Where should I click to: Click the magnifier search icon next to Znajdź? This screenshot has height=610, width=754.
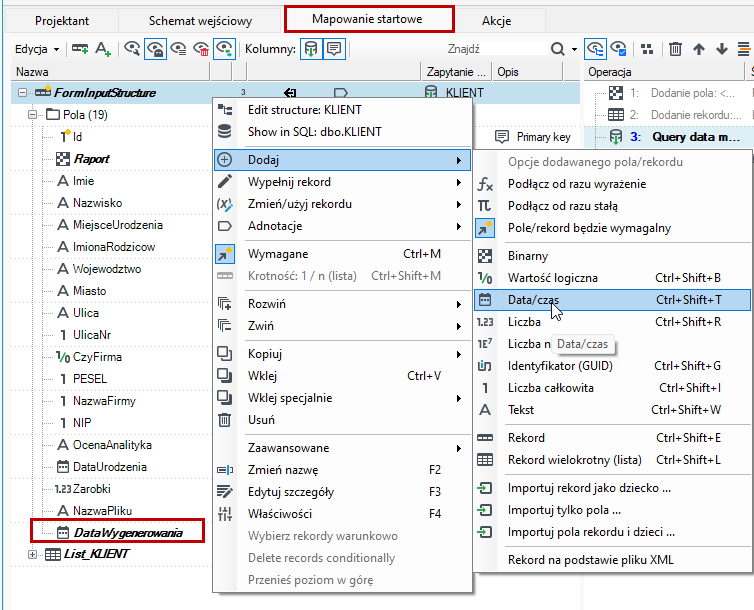click(557, 49)
